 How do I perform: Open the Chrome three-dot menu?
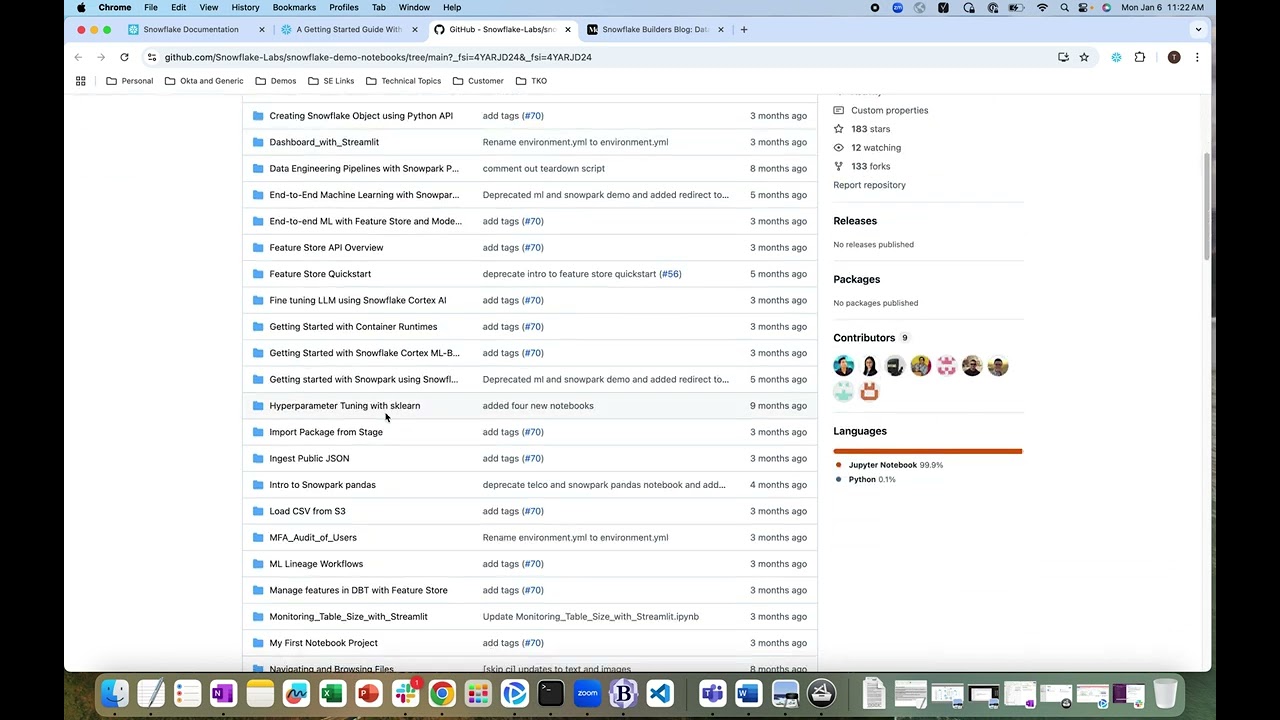pos(1197,57)
